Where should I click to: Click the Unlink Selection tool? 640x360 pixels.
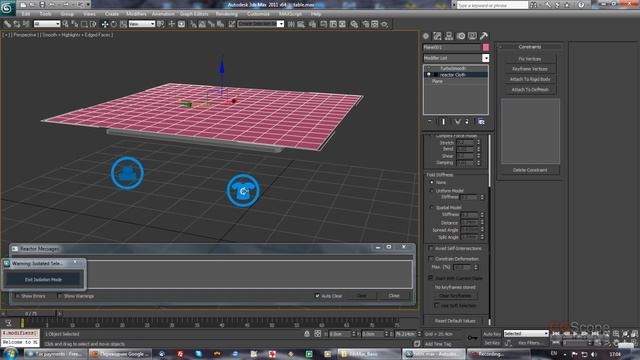tap(17, 24)
